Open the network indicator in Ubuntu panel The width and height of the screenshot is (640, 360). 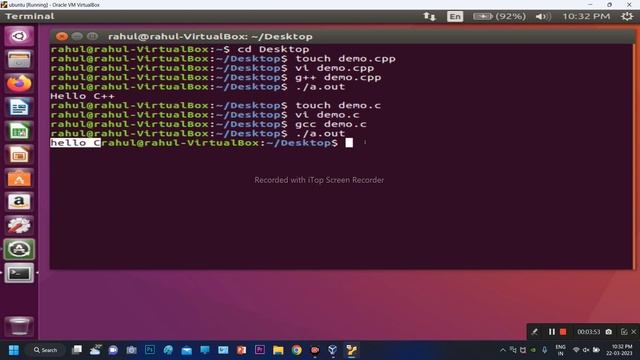[429, 16]
